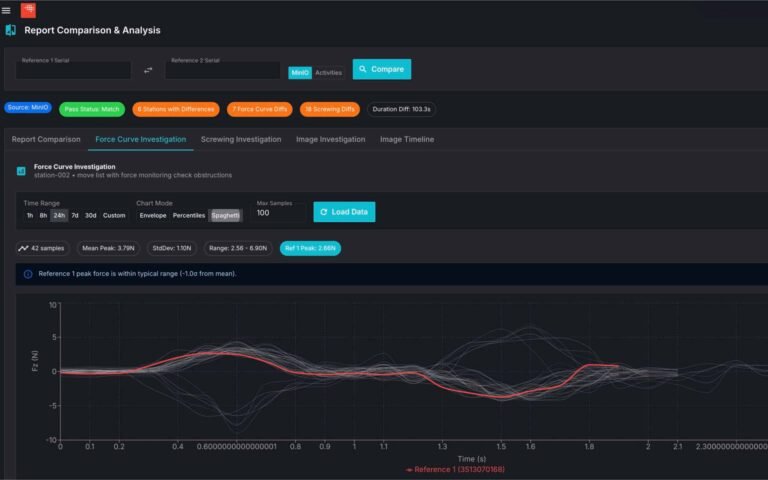Open the Screwing Investigation tab
This screenshot has width=768, height=480.
[241, 139]
